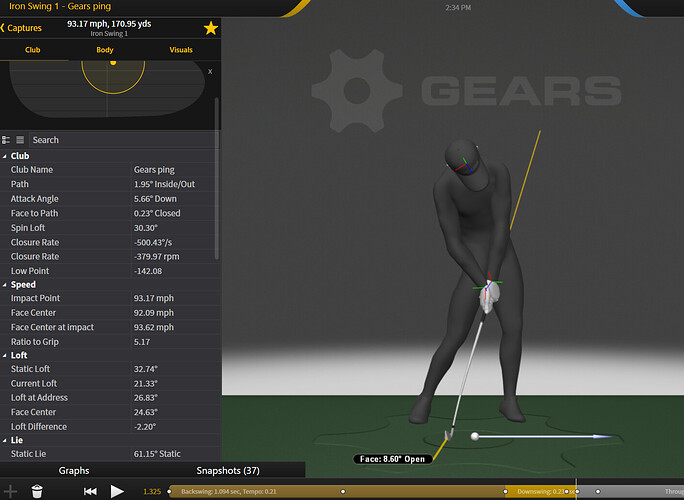Jump to the timeline start marker
The image size is (684, 500).
169,491
